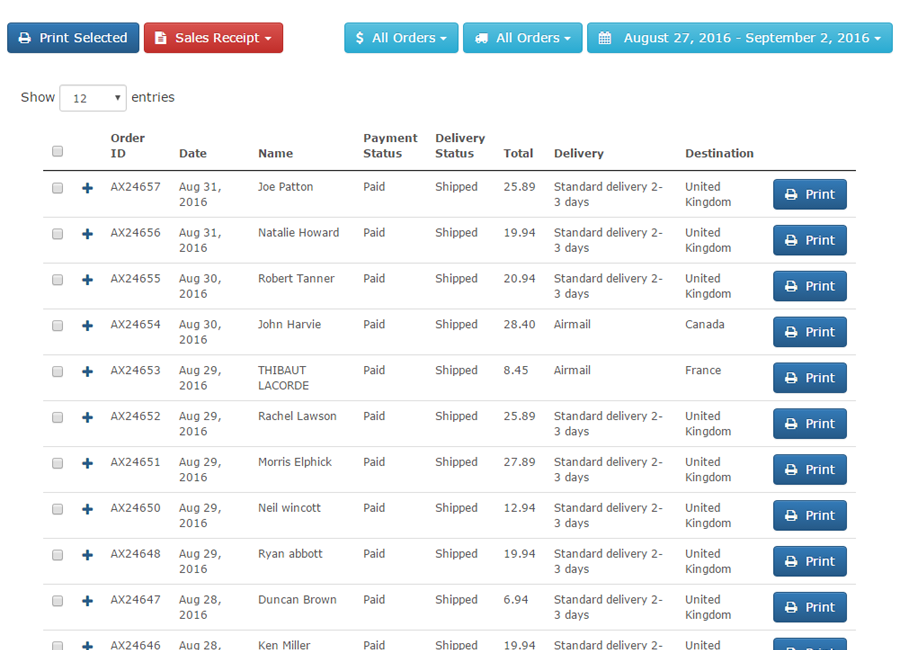Click plus icon beside order AX24654

pos(87,326)
